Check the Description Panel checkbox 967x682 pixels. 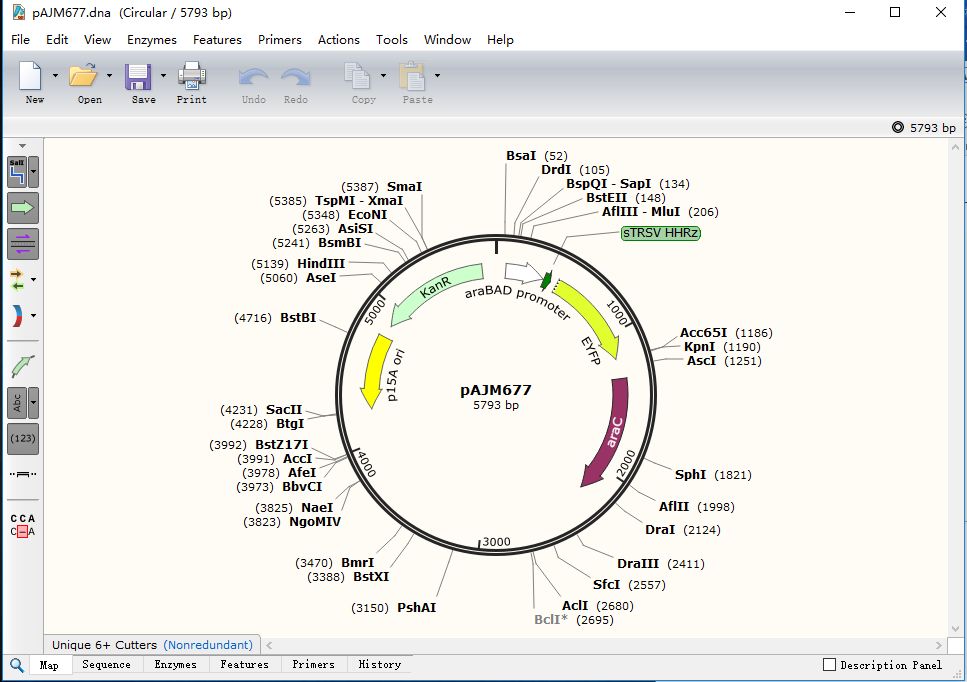click(x=829, y=665)
